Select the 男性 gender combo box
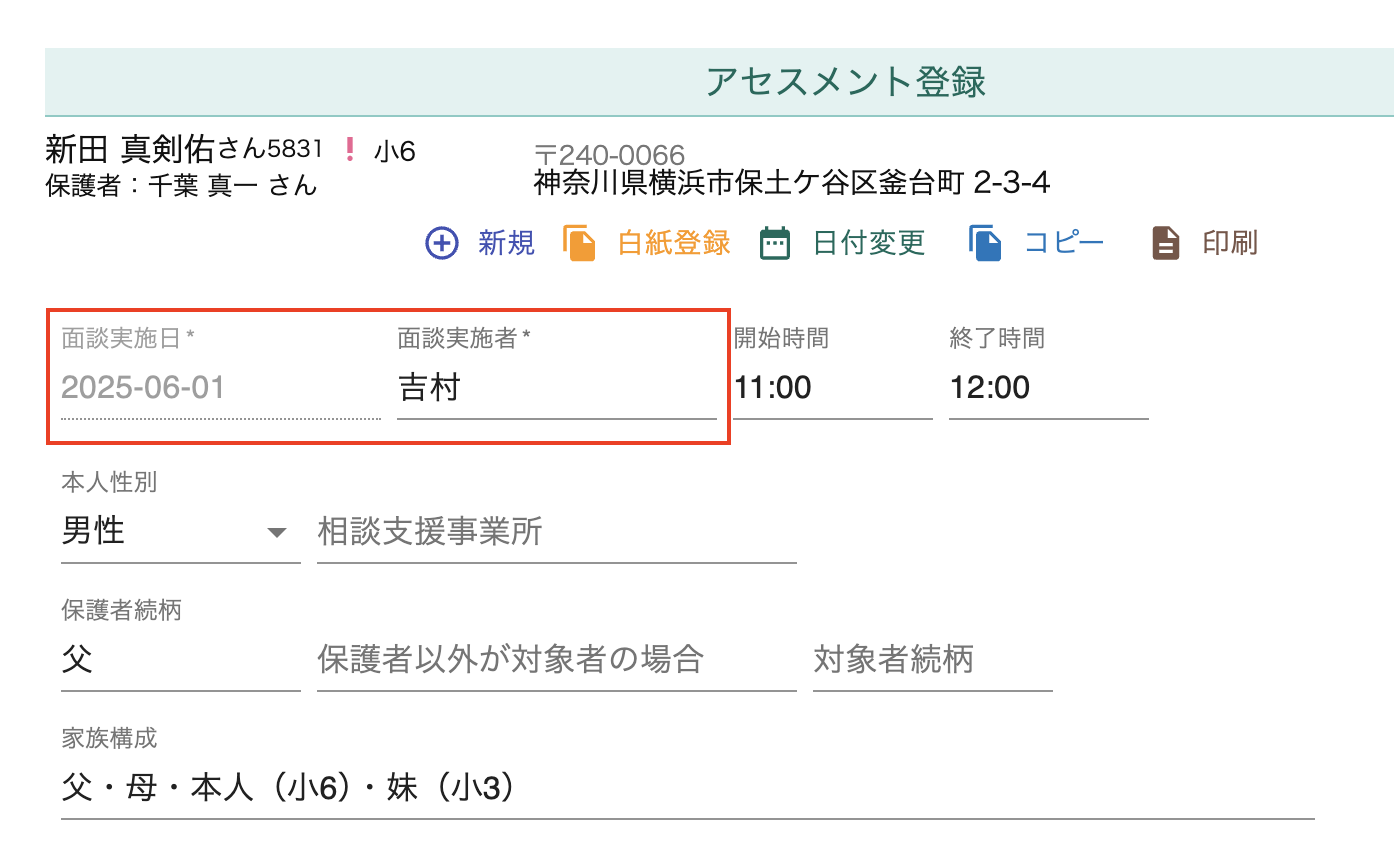This screenshot has height=866, width=1394. (x=160, y=532)
